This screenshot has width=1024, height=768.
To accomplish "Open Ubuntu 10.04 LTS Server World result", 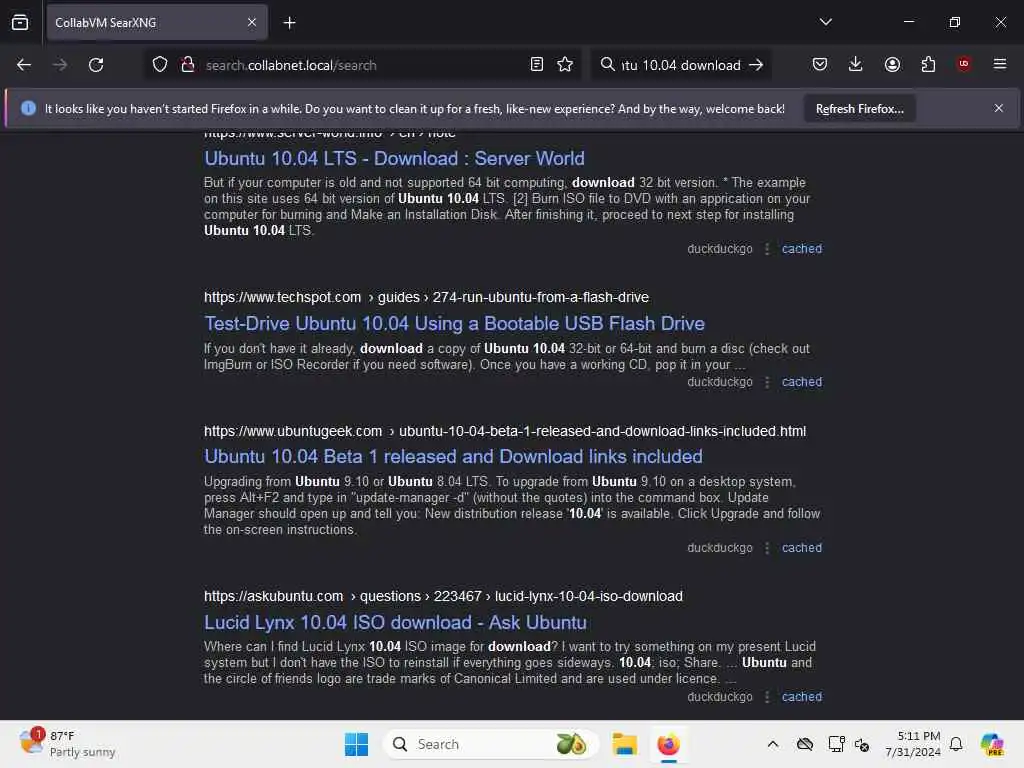I will [394, 159].
